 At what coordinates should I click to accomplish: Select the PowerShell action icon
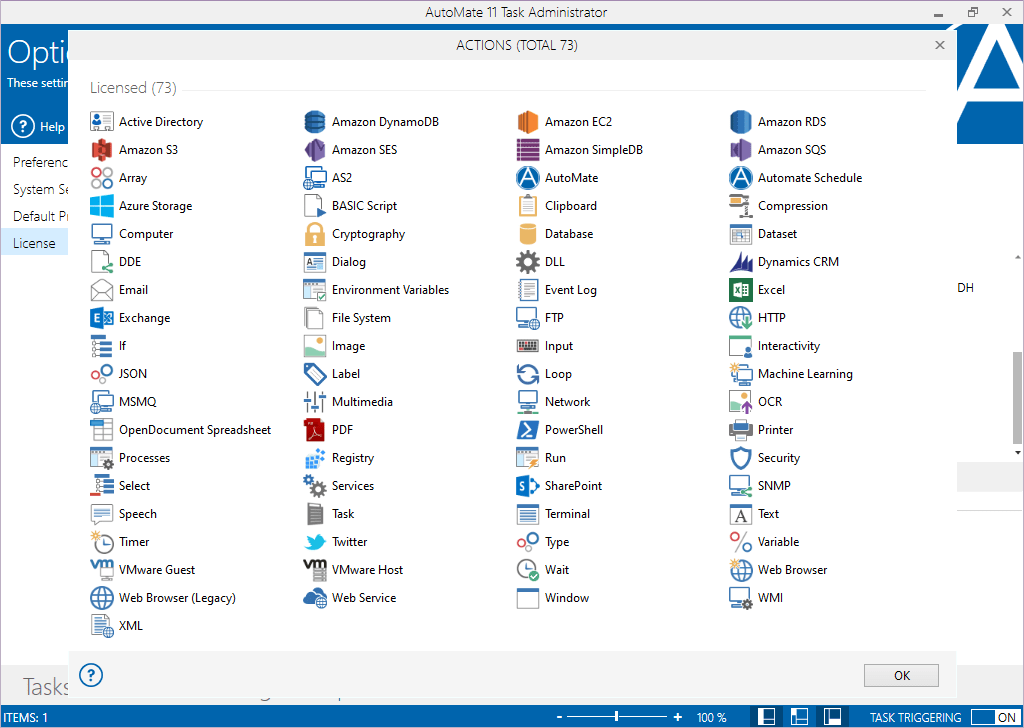(528, 430)
